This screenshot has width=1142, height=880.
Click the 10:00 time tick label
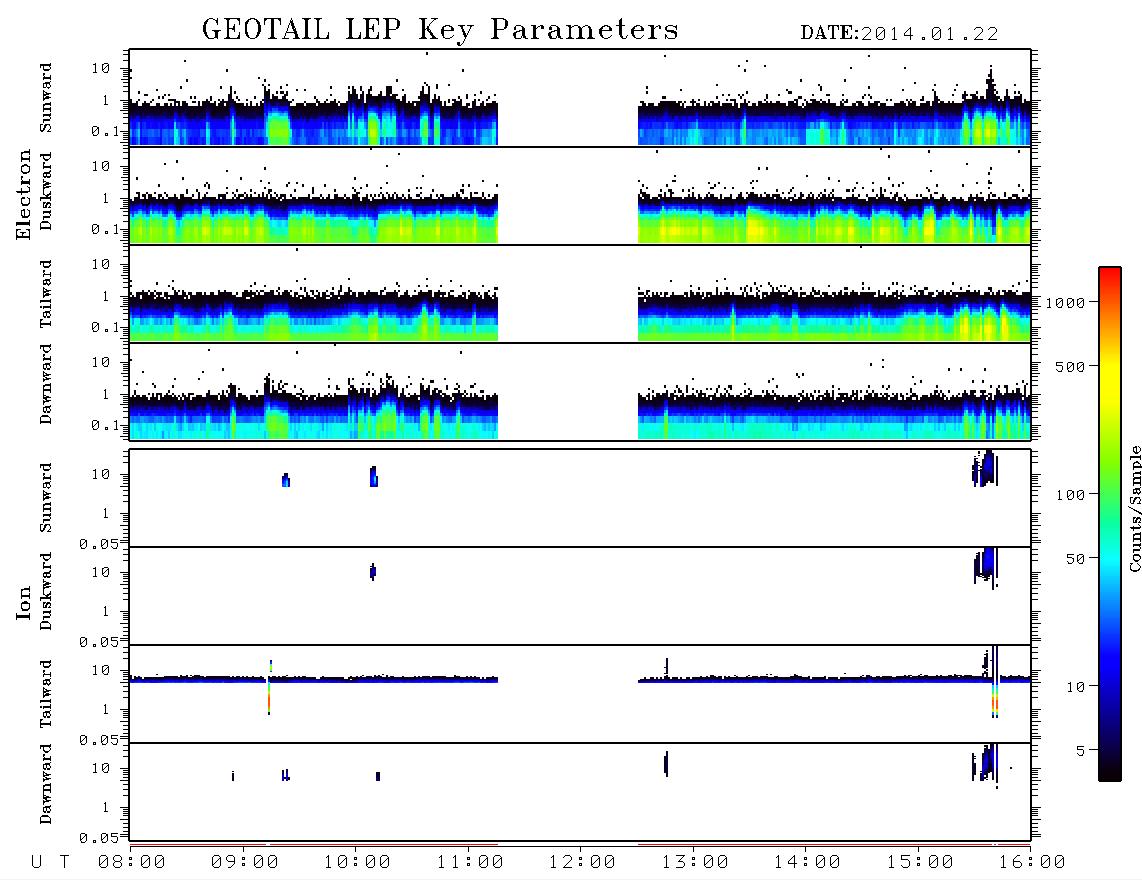tap(358, 863)
